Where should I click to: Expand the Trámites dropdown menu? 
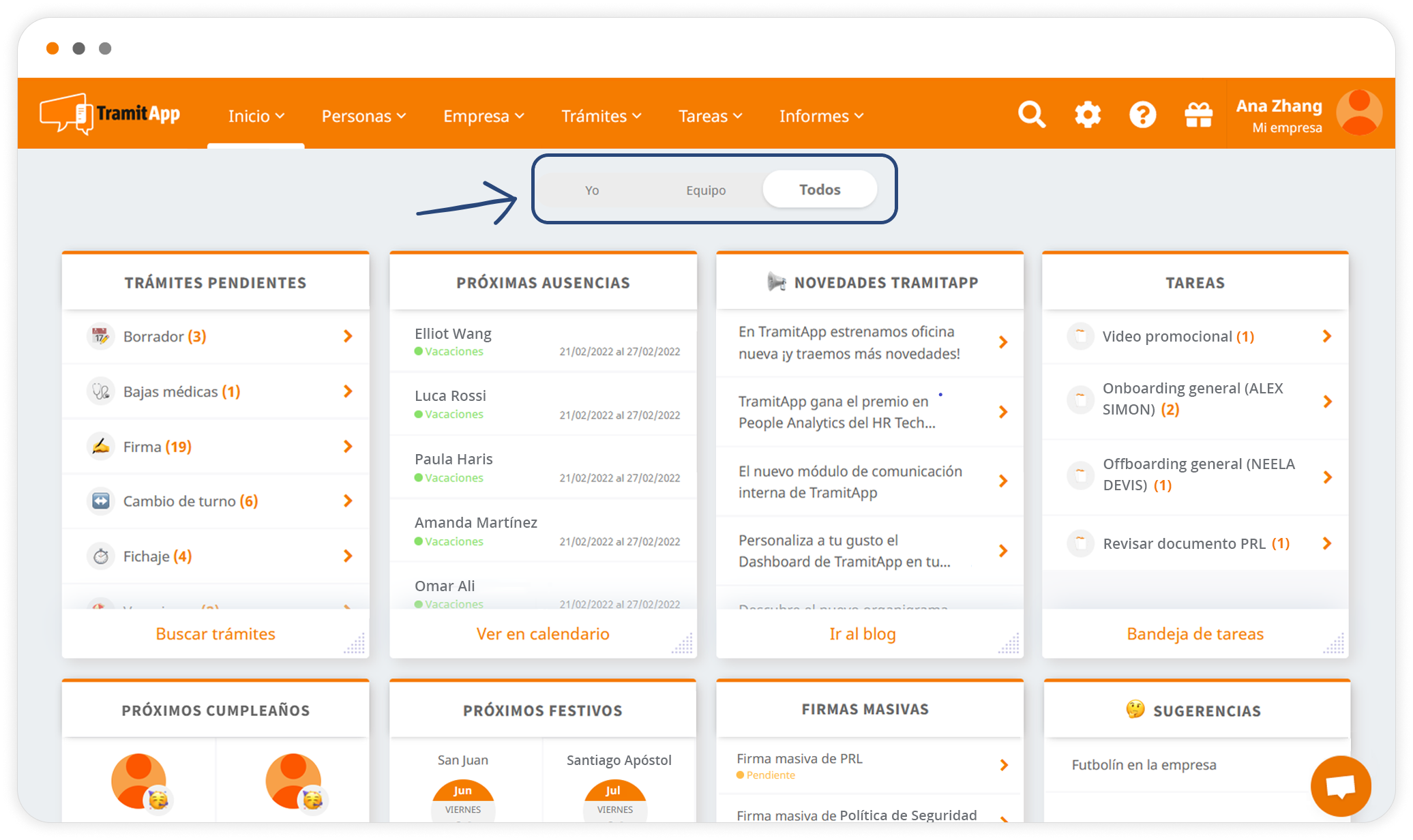[x=601, y=117]
